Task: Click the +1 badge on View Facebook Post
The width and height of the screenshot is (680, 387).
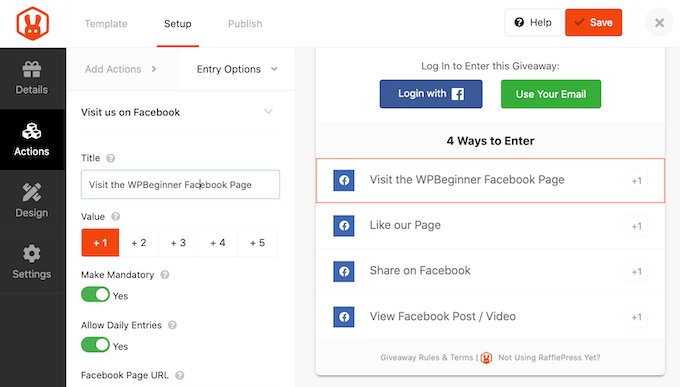Action: (637, 317)
